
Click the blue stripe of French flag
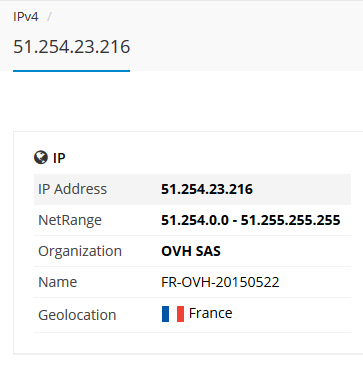click(x=165, y=314)
